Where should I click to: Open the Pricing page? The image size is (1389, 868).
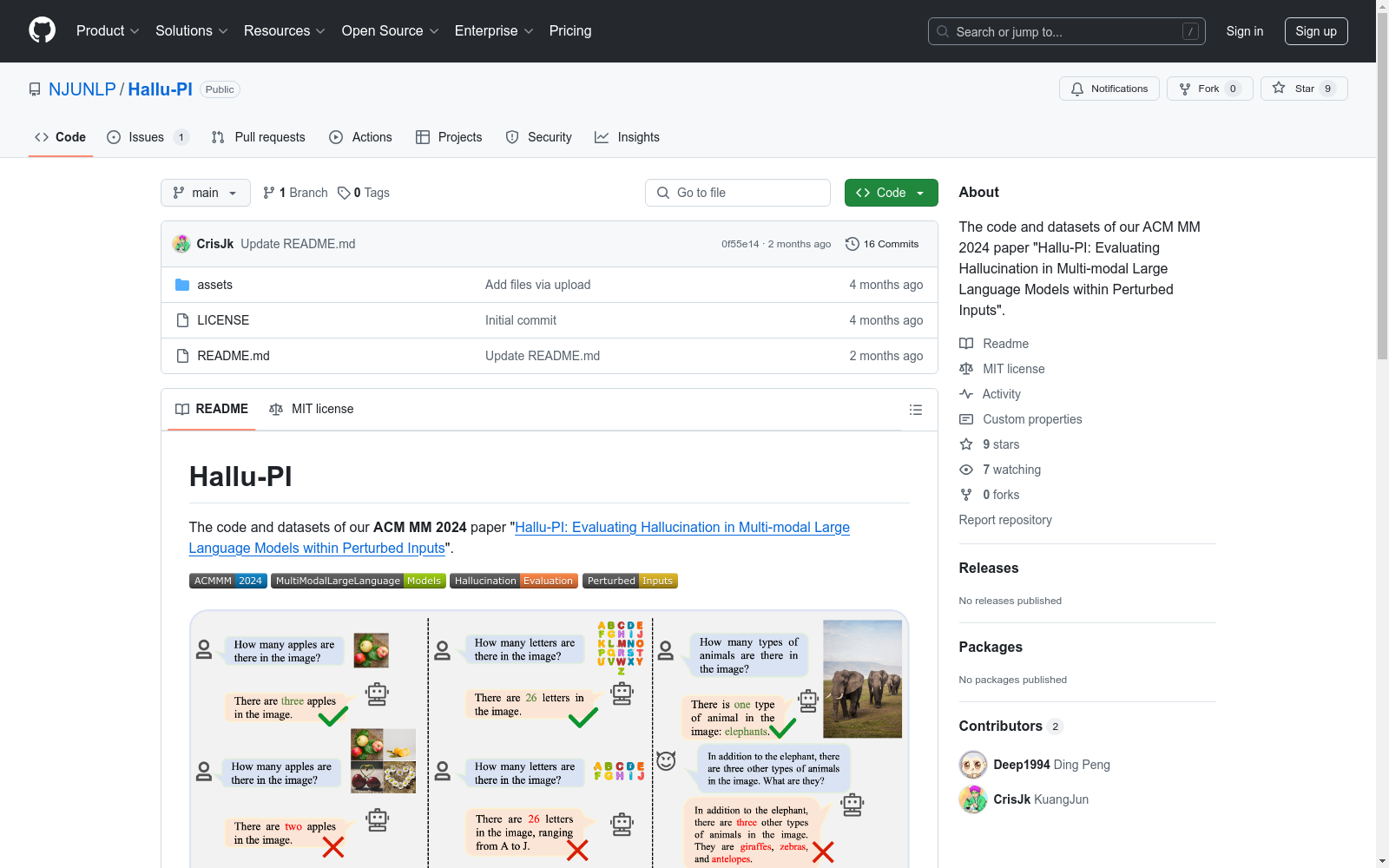570,30
